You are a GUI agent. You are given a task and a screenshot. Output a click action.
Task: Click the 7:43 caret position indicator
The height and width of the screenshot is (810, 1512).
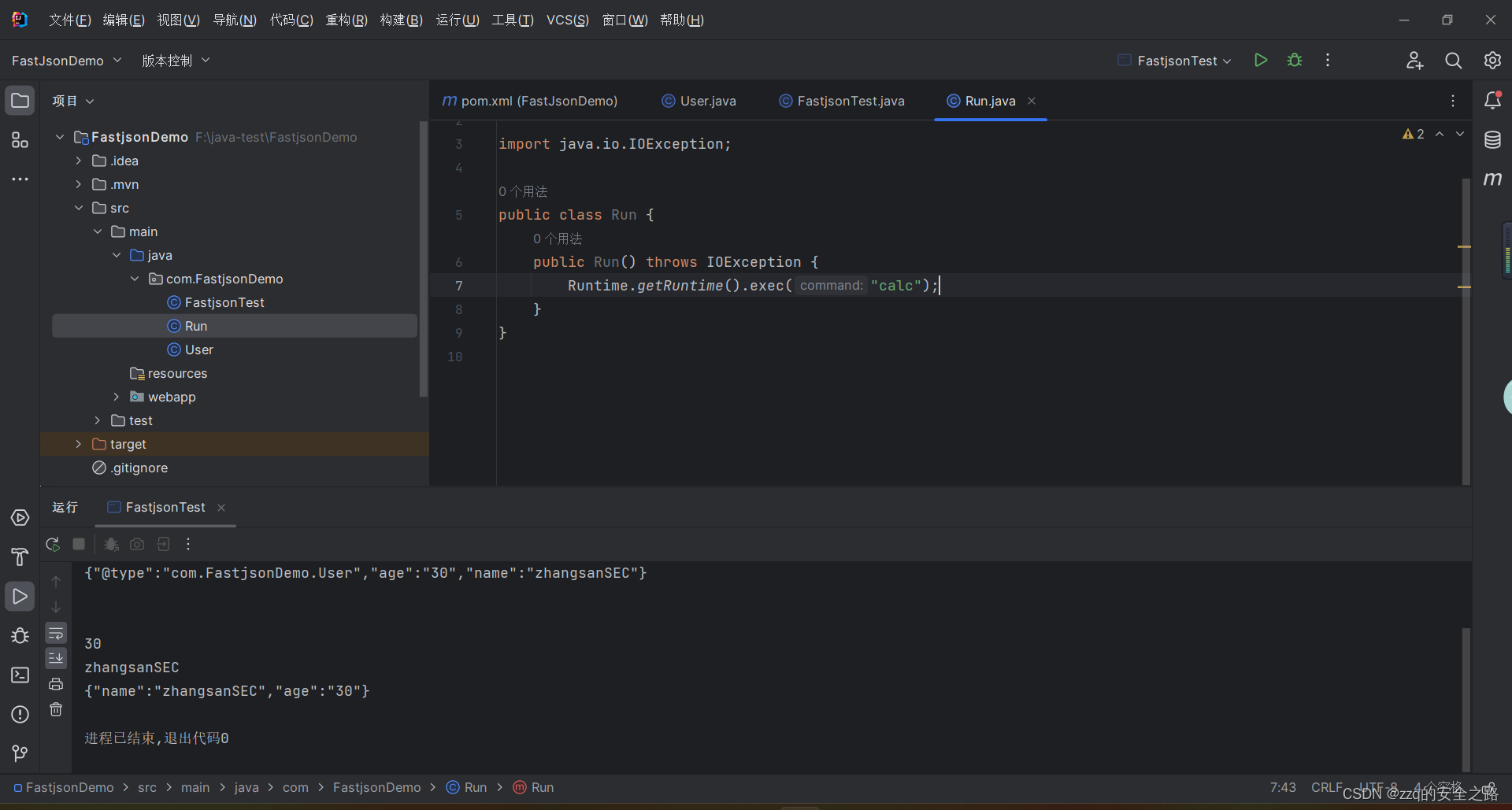click(x=1283, y=787)
